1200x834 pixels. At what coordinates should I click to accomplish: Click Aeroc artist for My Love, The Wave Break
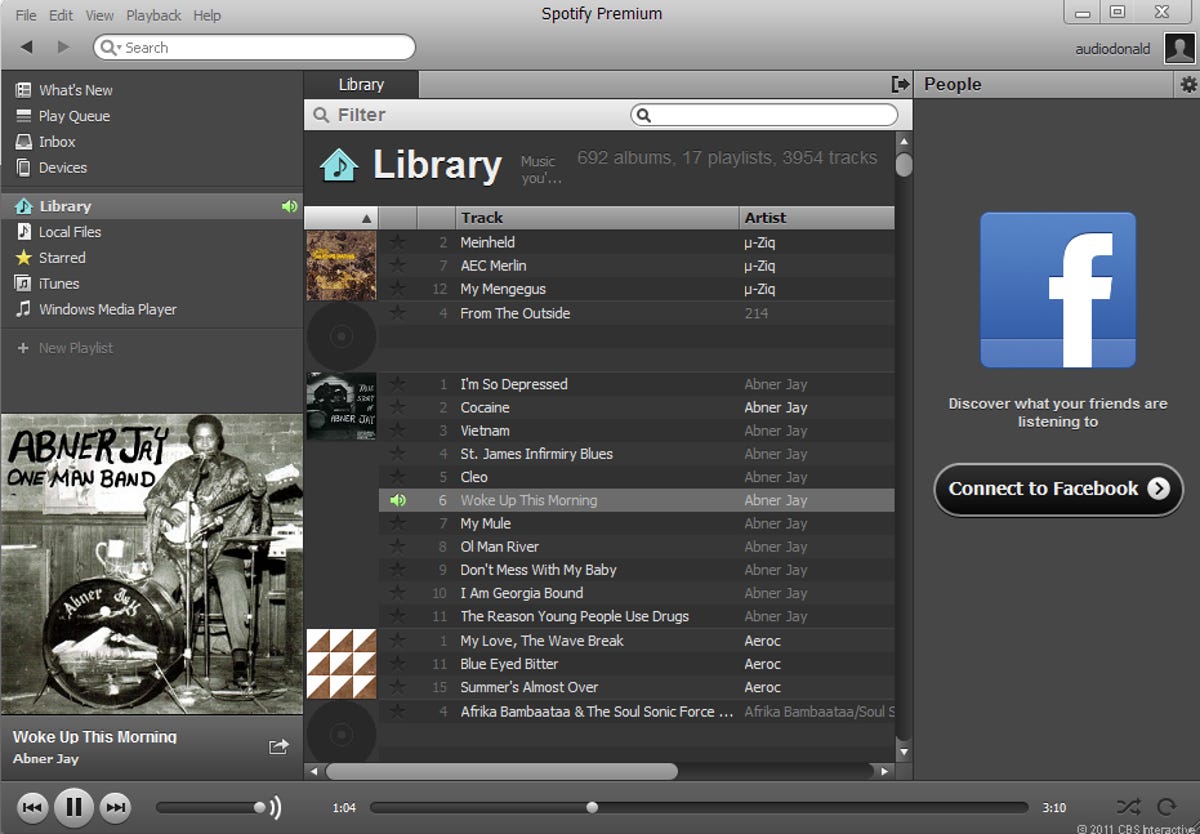tap(762, 641)
